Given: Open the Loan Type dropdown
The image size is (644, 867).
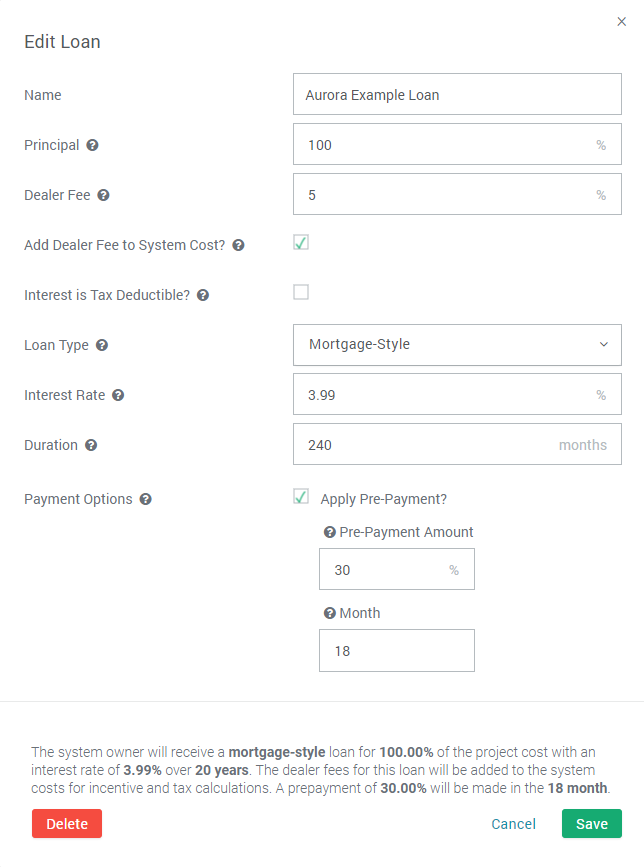Looking at the screenshot, I should point(457,345).
